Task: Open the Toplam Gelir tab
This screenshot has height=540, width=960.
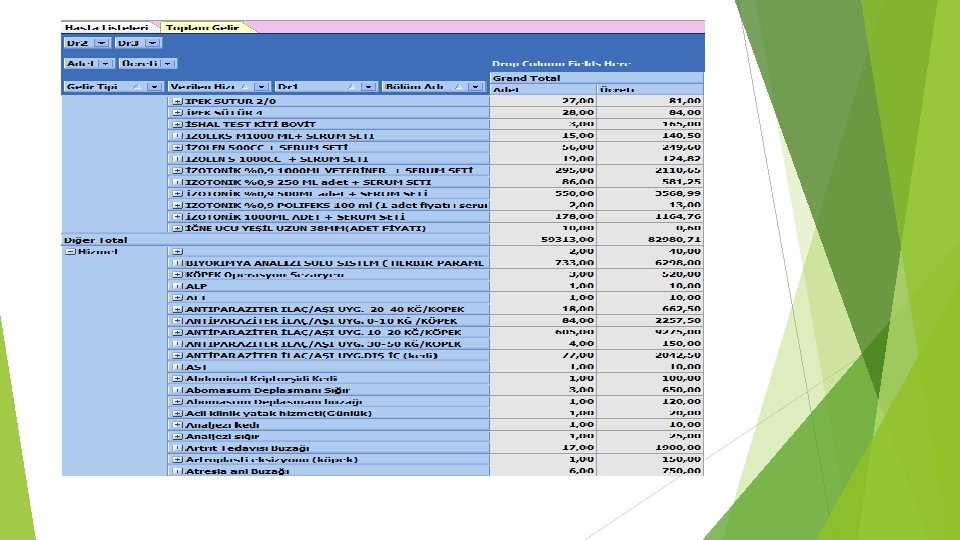Action: (x=203, y=28)
